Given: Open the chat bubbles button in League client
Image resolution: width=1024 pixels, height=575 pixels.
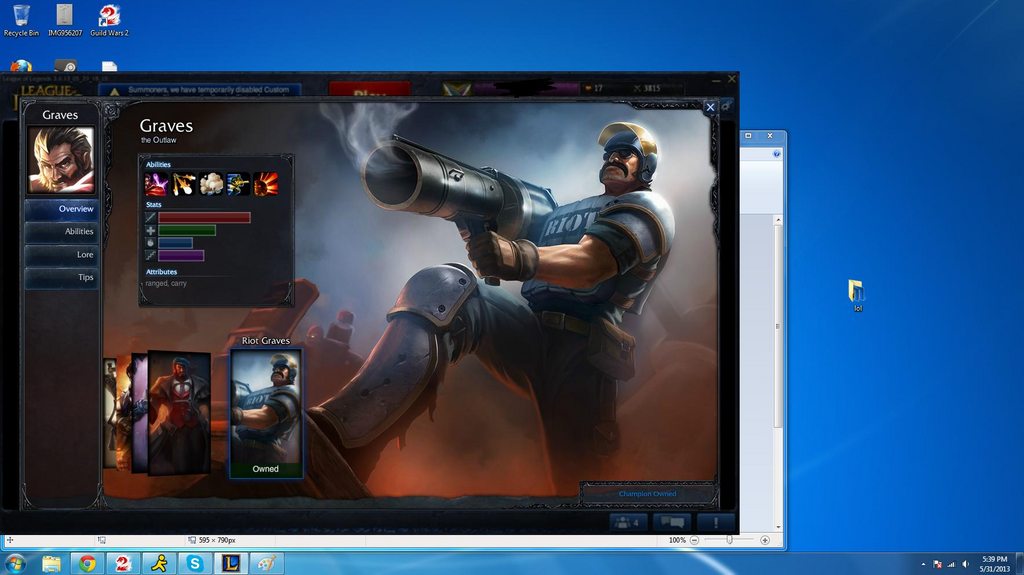Looking at the screenshot, I should point(671,522).
